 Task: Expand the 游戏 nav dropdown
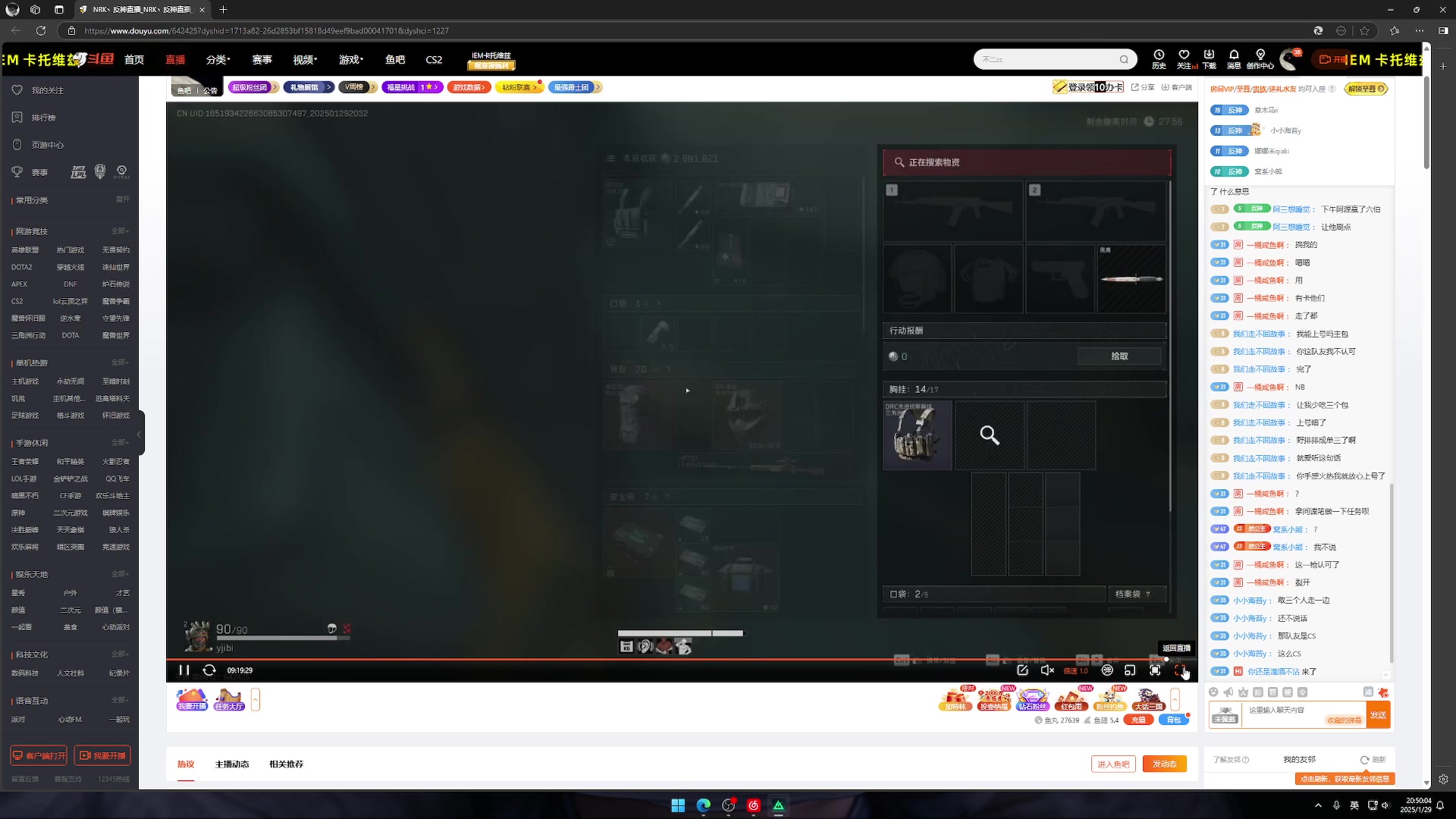[x=351, y=59]
